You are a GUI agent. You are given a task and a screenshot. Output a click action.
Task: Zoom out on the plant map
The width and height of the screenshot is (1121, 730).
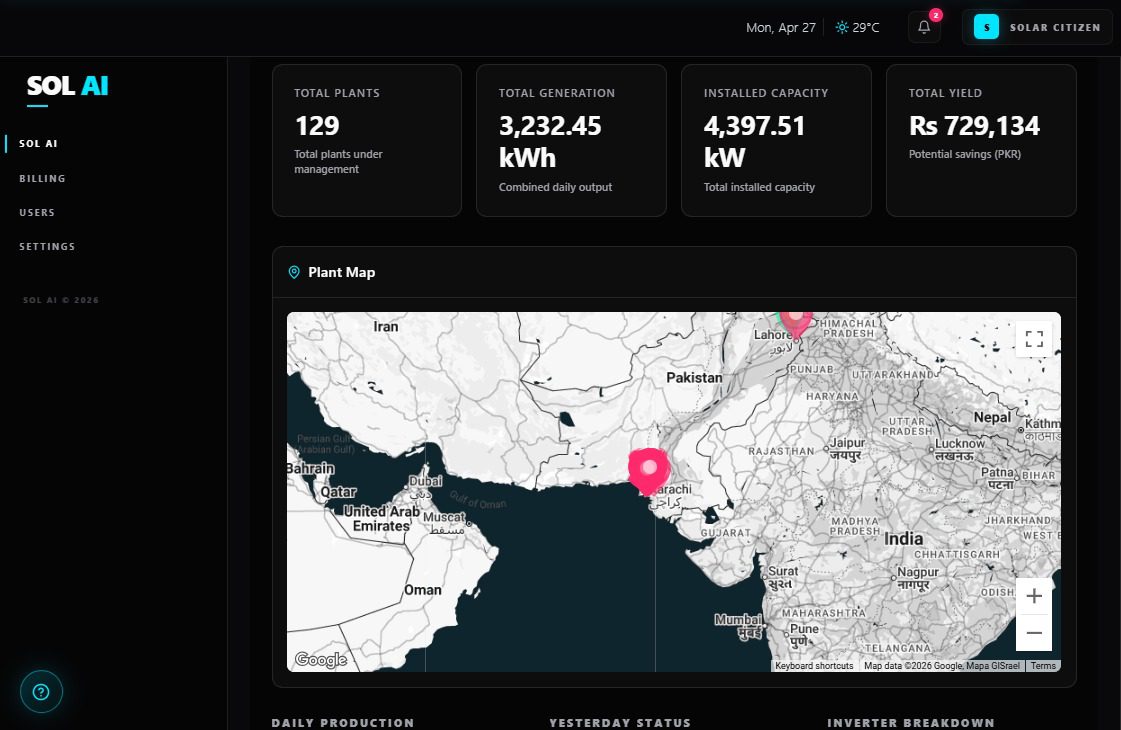tap(1034, 633)
